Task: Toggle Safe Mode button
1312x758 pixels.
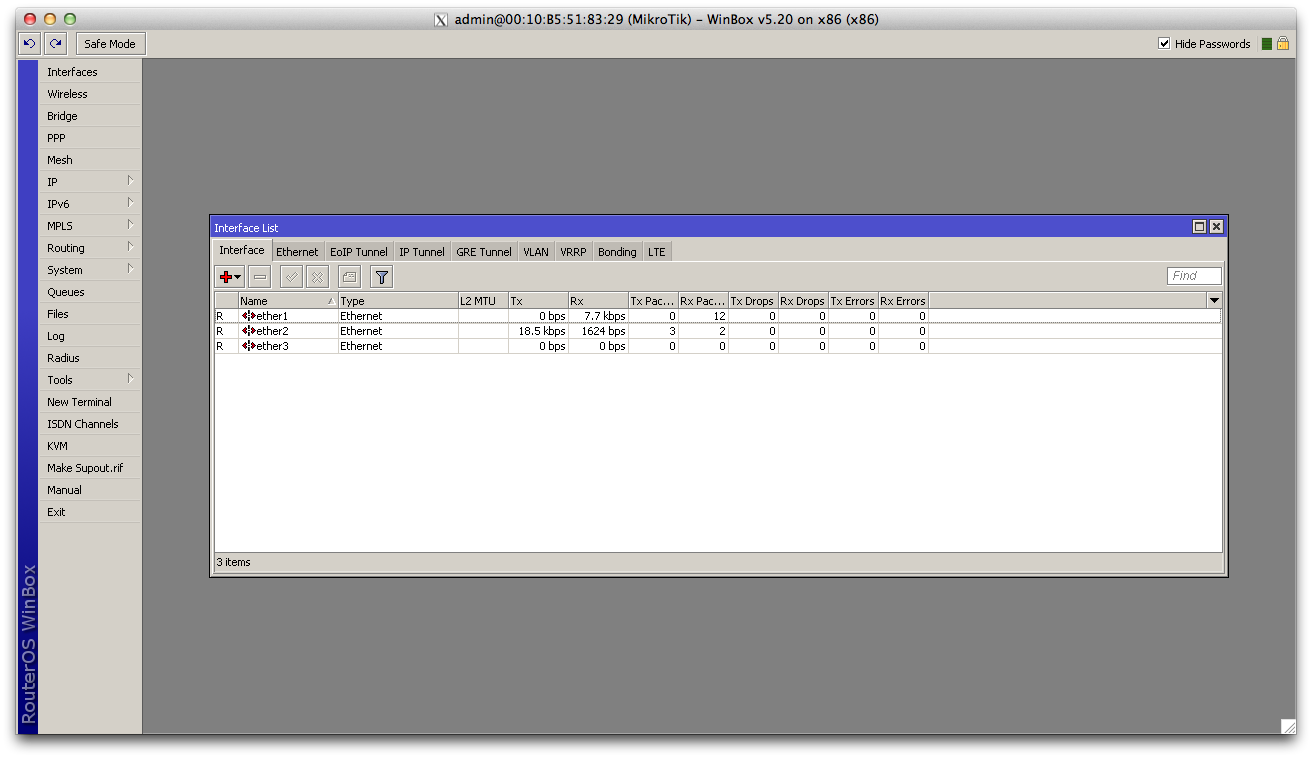Action: point(110,44)
